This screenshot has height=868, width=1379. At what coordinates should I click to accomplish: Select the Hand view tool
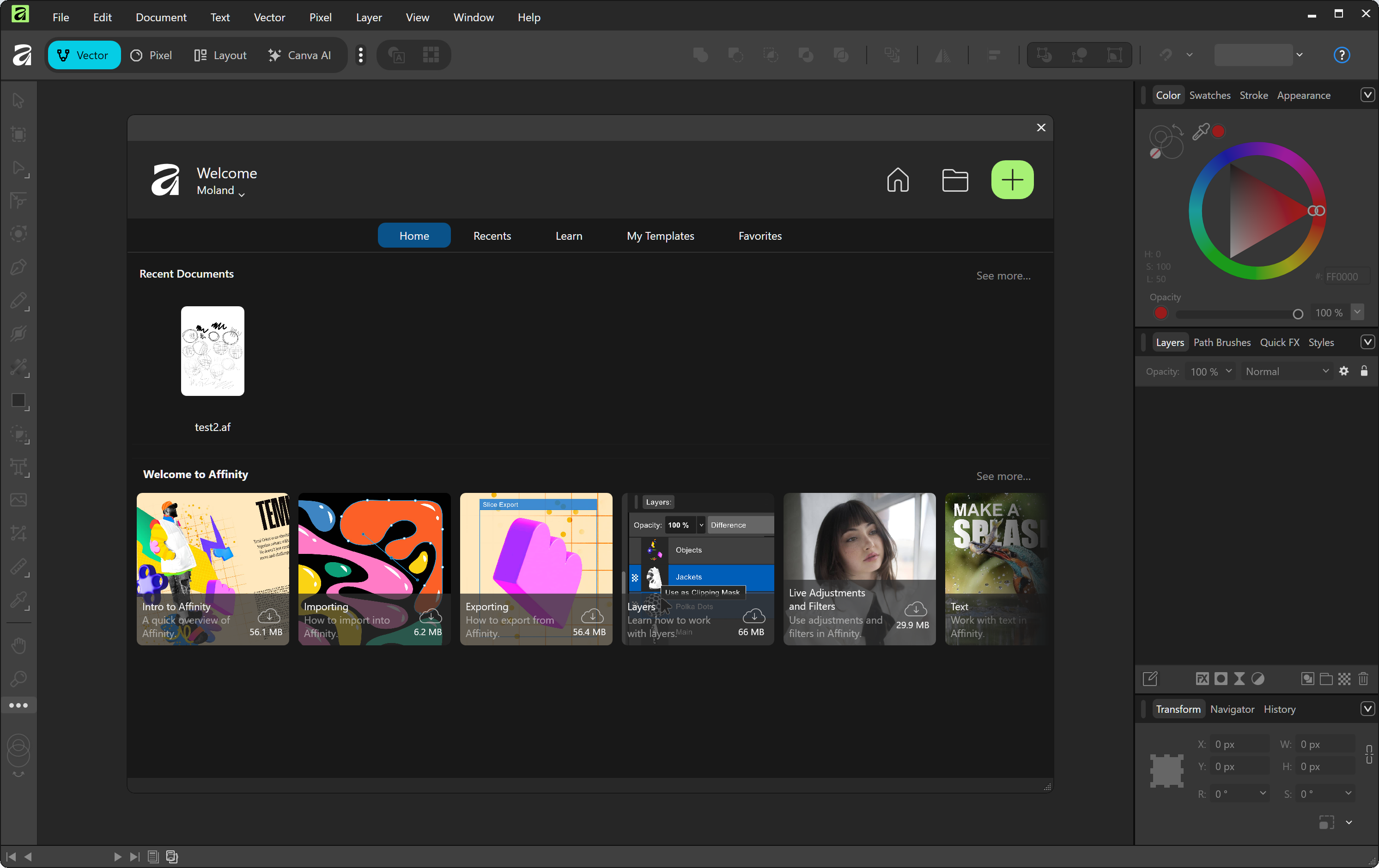[x=19, y=645]
